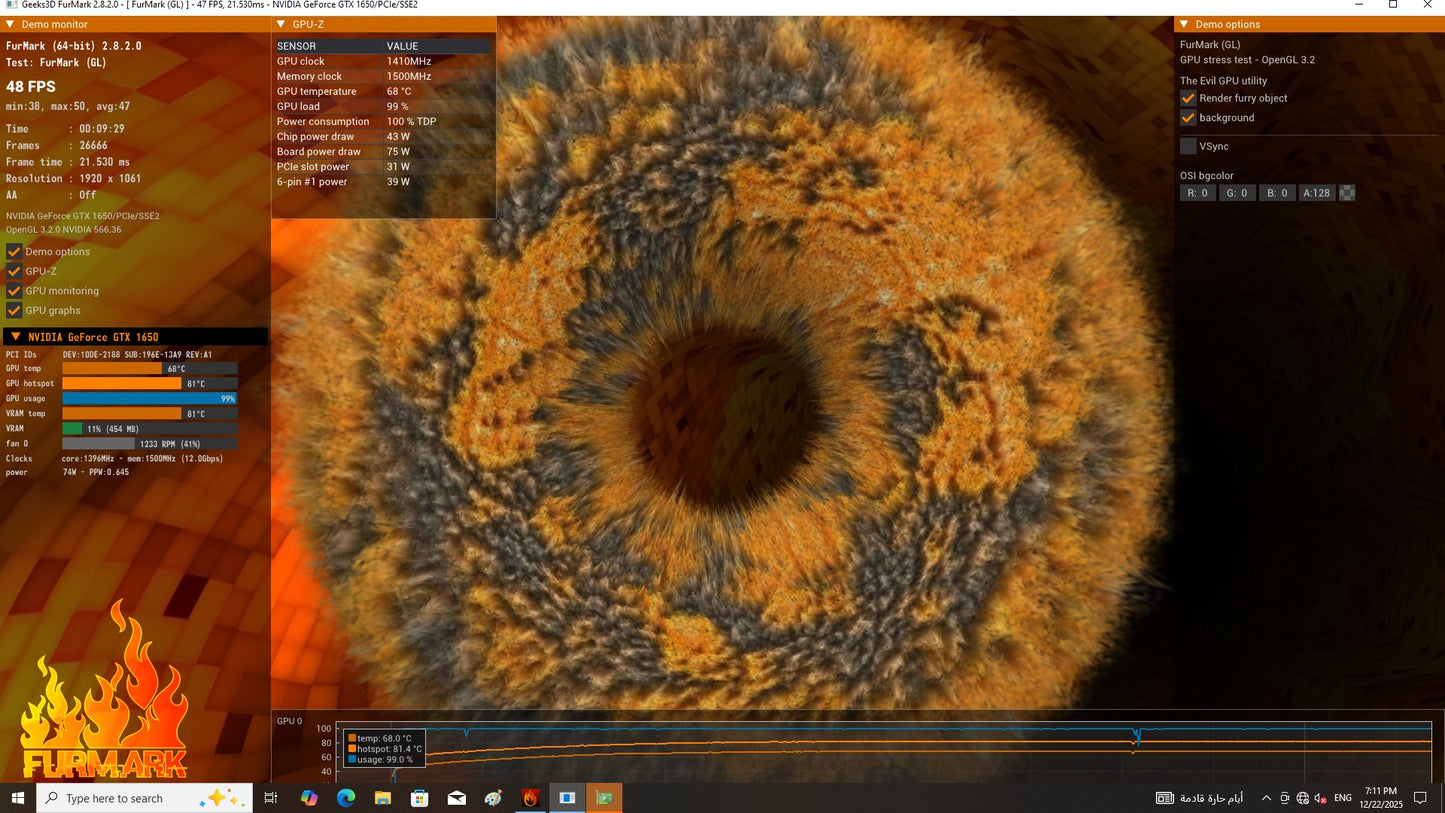Open Microsoft Store from the taskbar
This screenshot has height=813, width=1445.
(420, 798)
